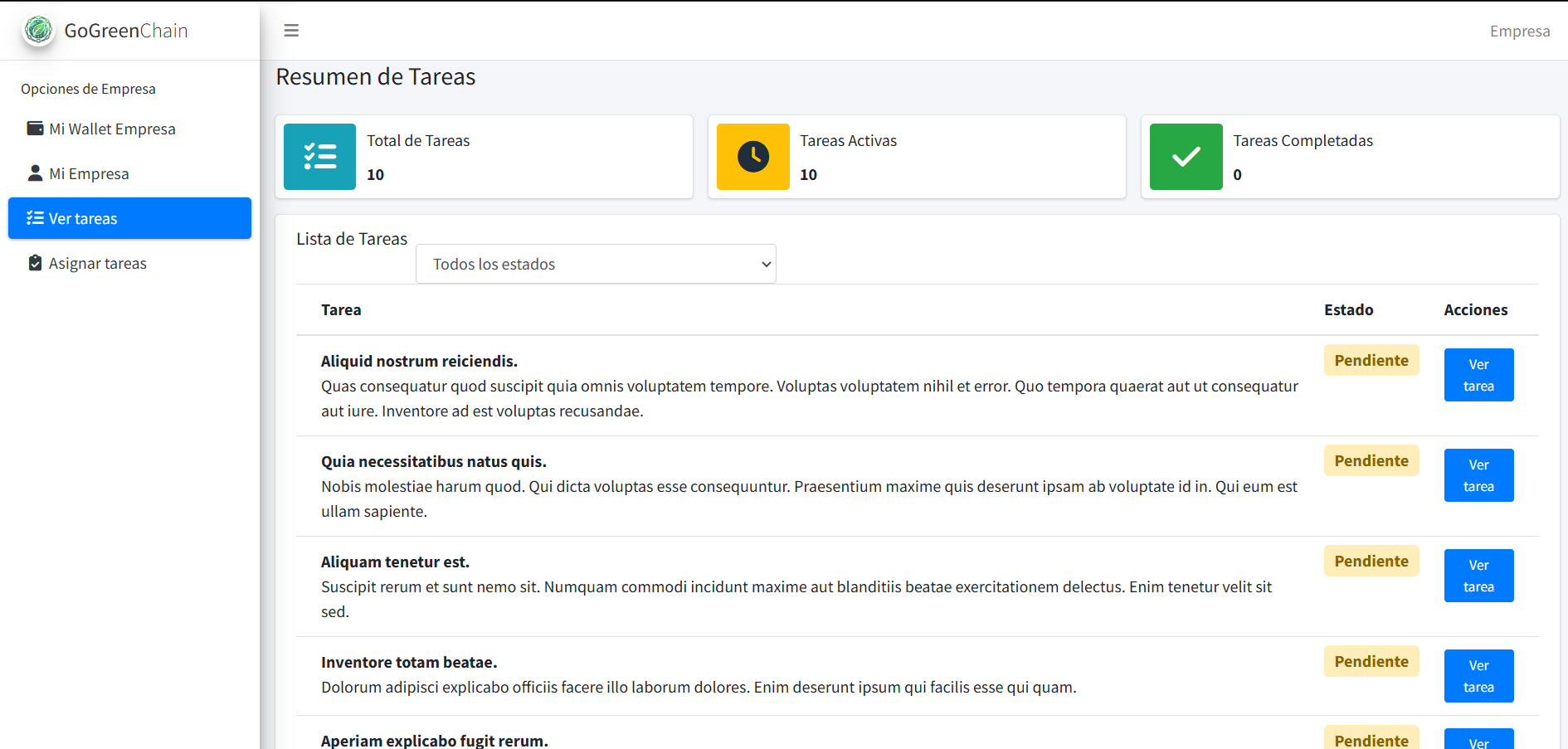Screen dimensions: 1568x749
Task: Click the Lista de Tareas heading
Action: 352,239
